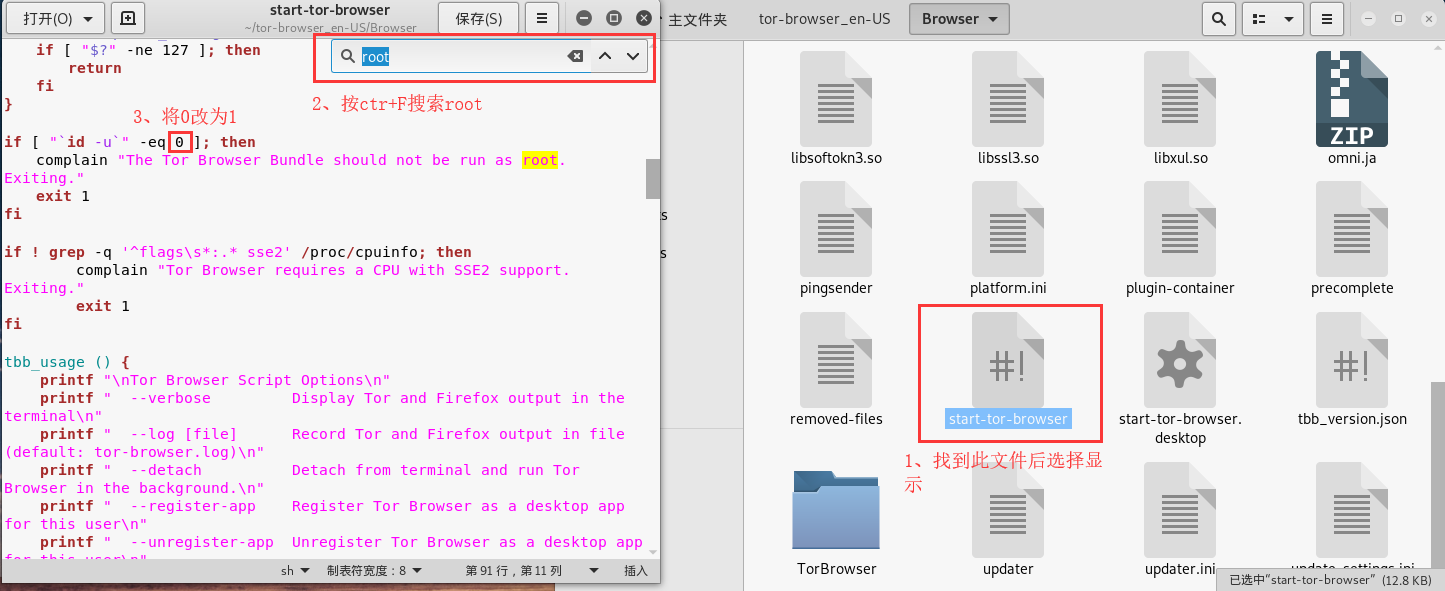This screenshot has width=1445, height=591.
Task: Click the --log [file] option text
Action: pyautogui.click(x=184, y=434)
